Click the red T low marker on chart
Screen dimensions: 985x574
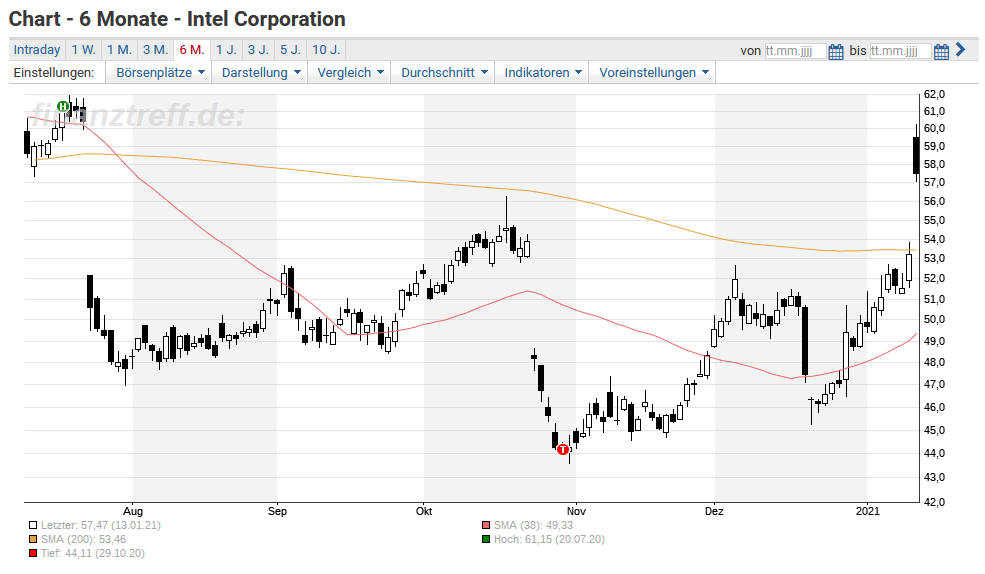coord(562,449)
